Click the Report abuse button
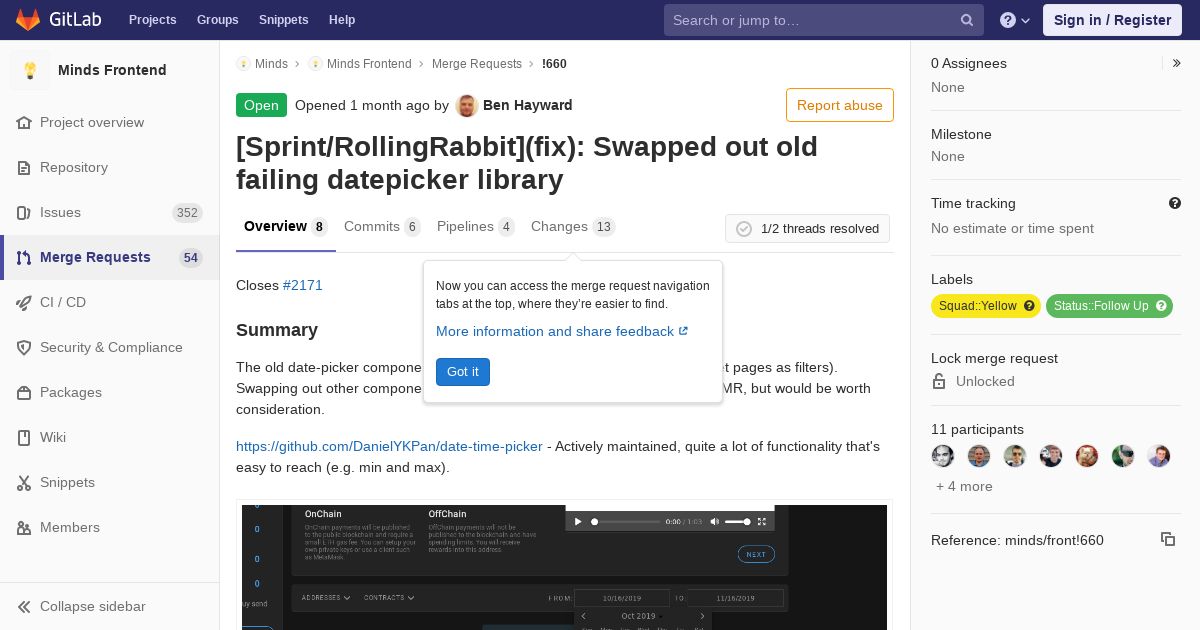 click(x=839, y=105)
